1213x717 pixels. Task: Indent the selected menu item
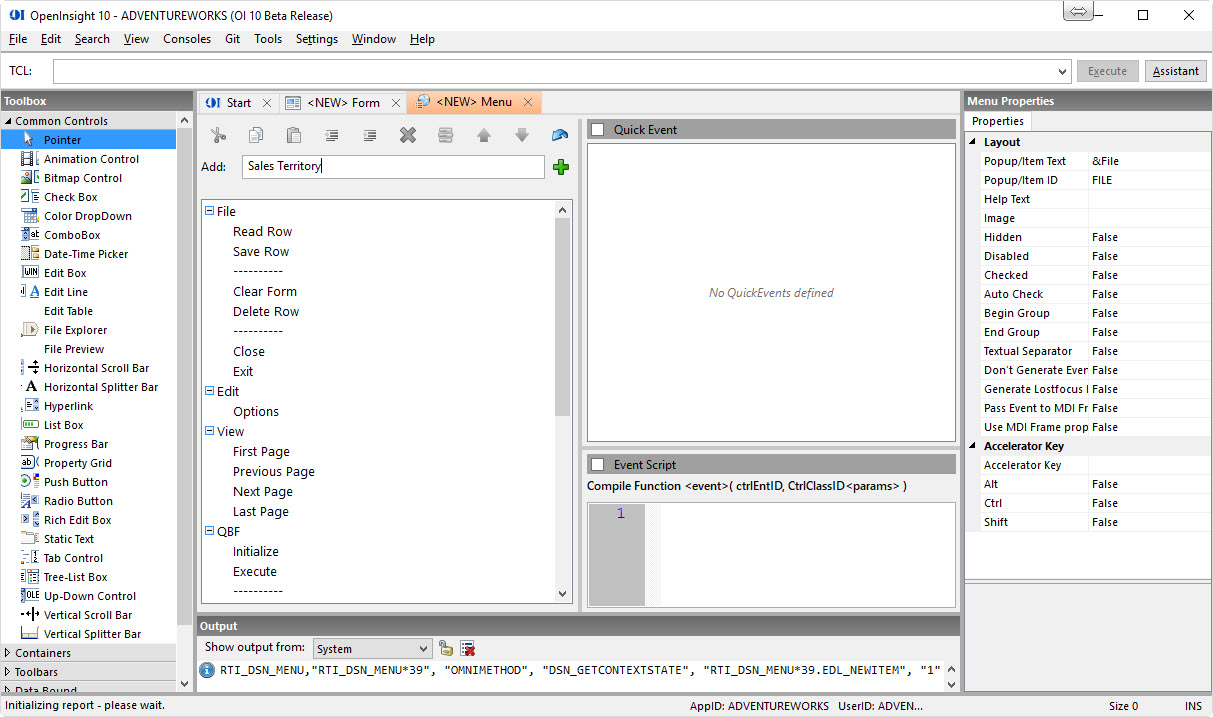(370, 135)
